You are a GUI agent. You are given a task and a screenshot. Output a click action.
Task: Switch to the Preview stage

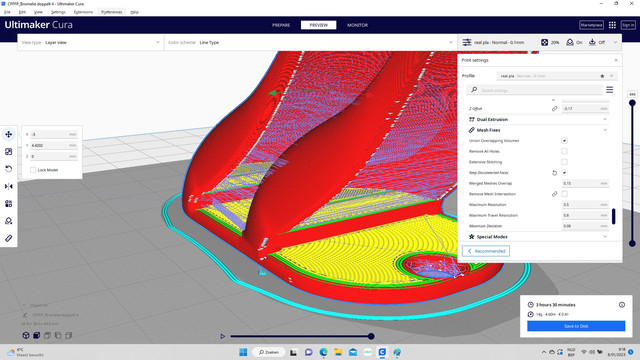click(318, 25)
